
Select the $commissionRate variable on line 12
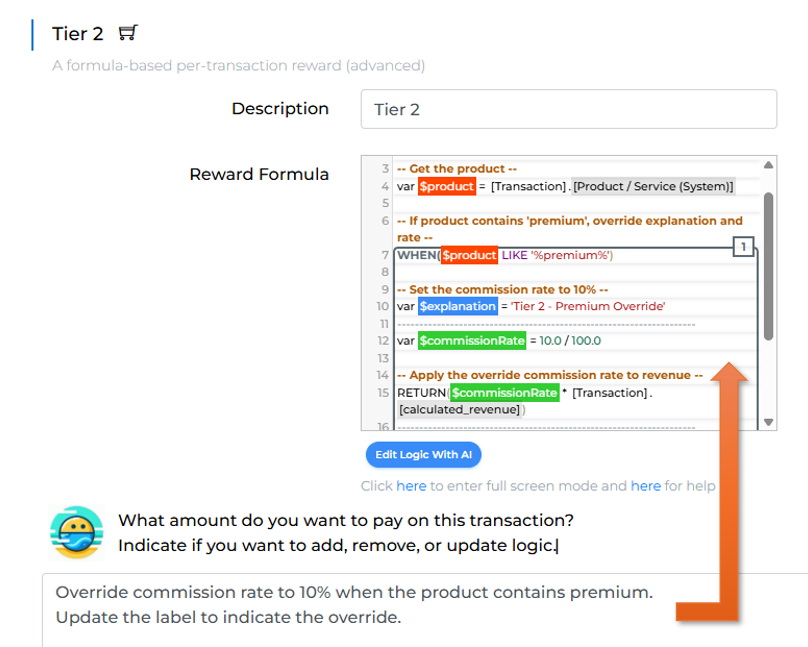point(472,340)
